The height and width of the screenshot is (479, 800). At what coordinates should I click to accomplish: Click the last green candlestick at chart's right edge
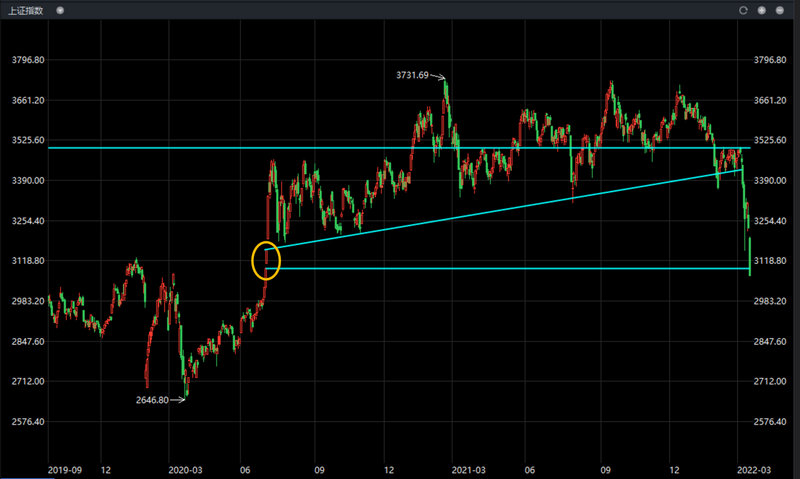(750, 255)
